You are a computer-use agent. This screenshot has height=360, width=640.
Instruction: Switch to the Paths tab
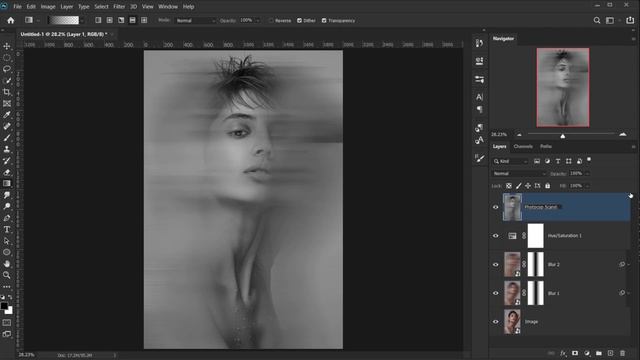tap(546, 146)
